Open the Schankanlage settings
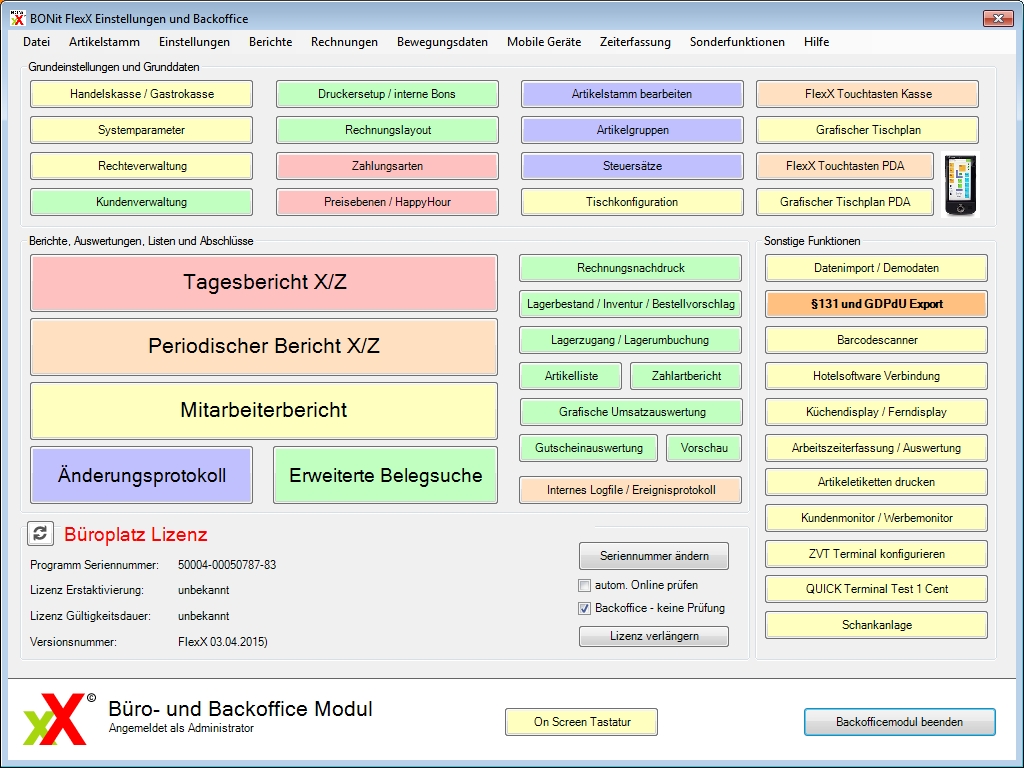This screenshot has width=1024, height=768. click(876, 625)
